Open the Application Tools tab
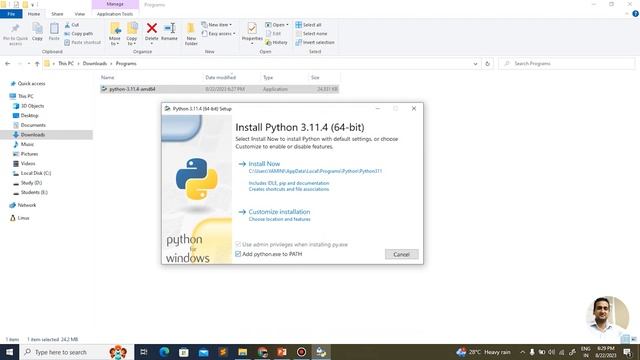Screen dimensions: 640x360 (x=115, y=14)
